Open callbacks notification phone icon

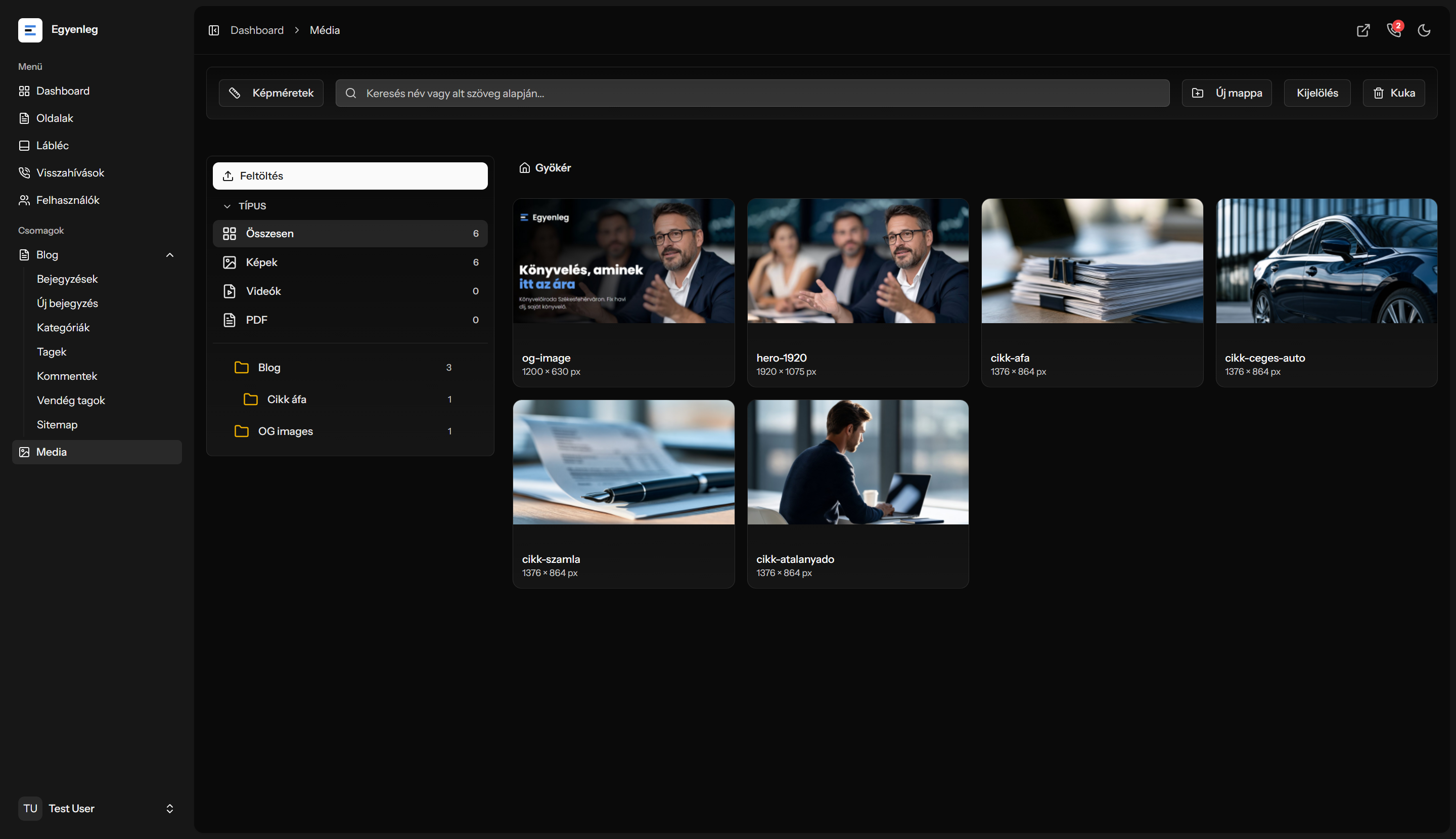[1394, 30]
